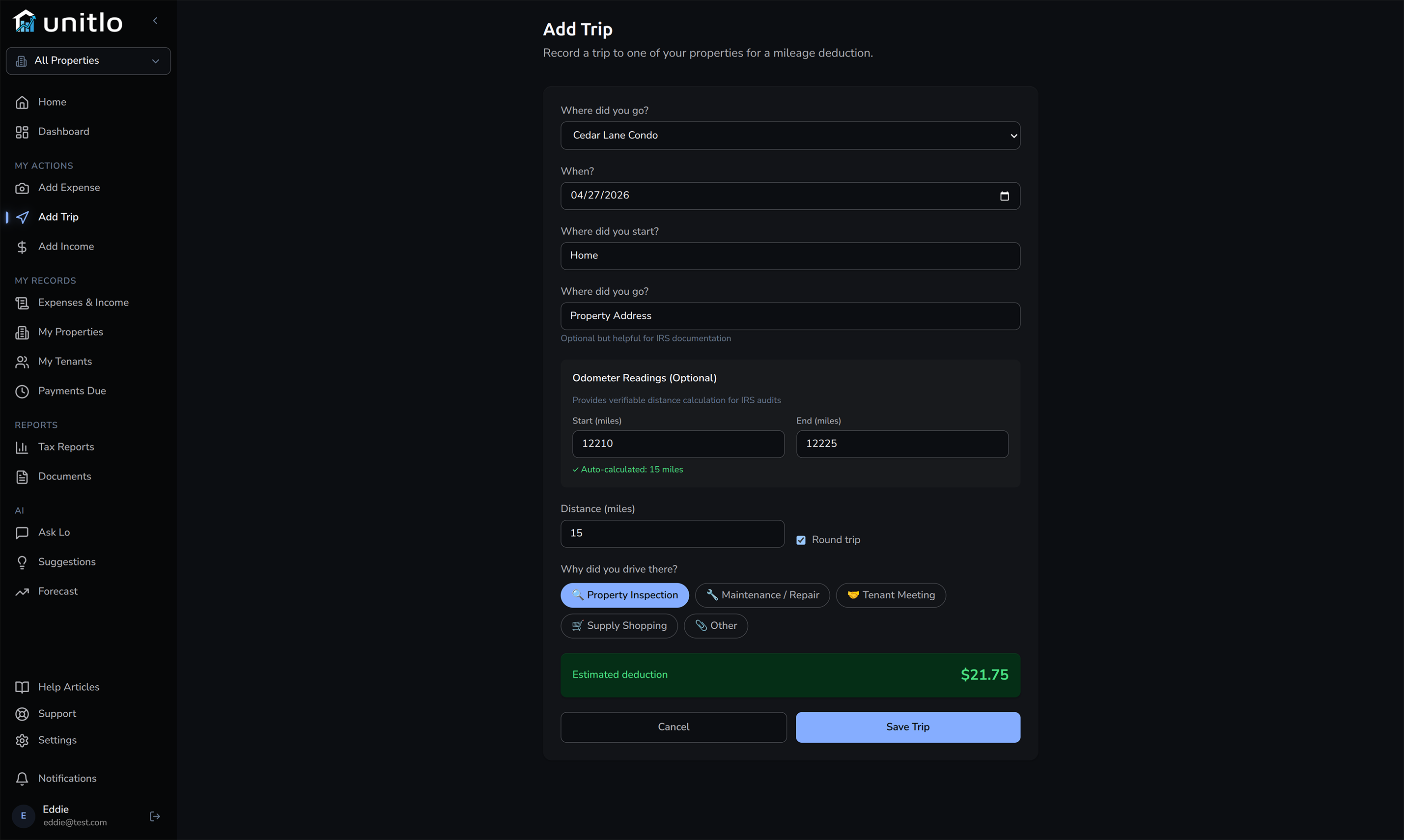Click the My Tenants people icon
This screenshot has width=1404, height=840.
coord(22,362)
